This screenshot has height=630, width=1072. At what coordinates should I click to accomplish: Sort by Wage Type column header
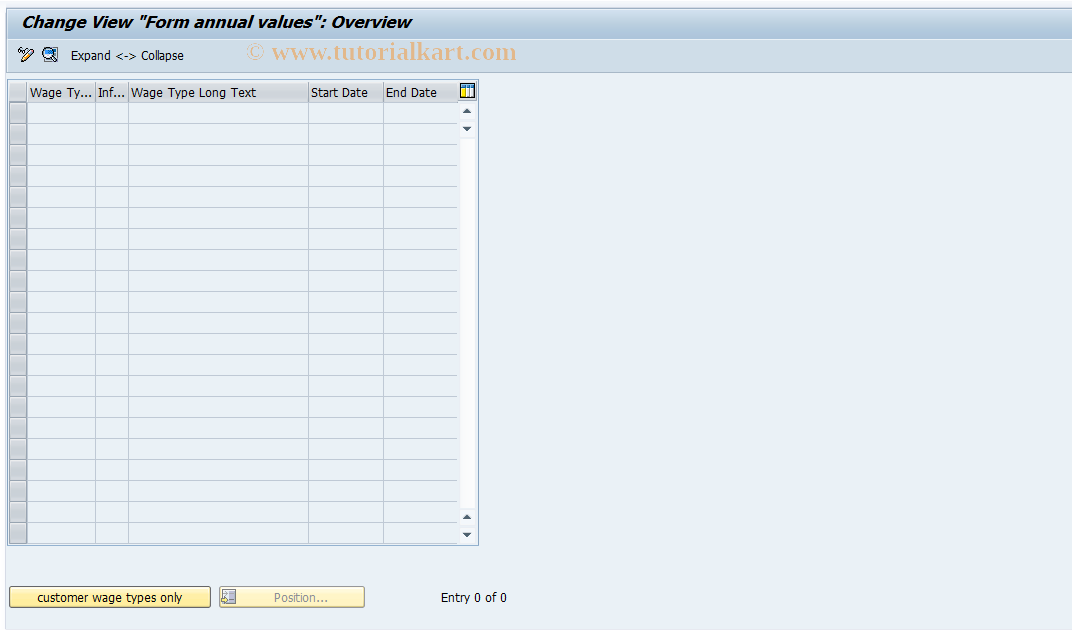coord(61,92)
